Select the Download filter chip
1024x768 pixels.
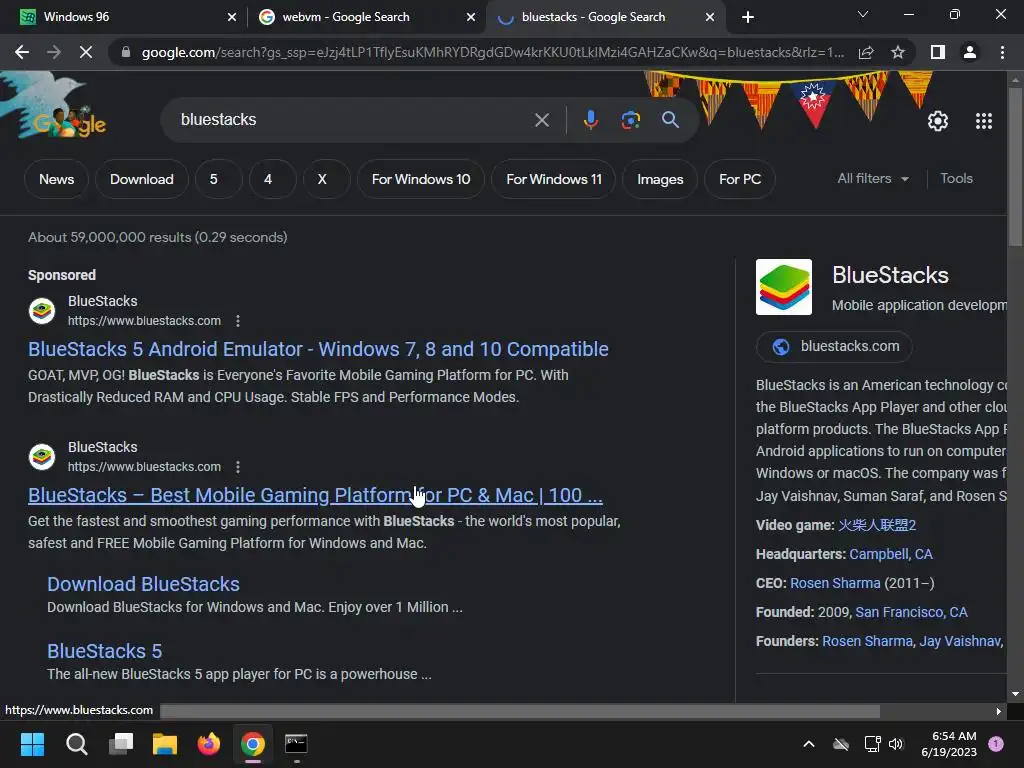(142, 179)
